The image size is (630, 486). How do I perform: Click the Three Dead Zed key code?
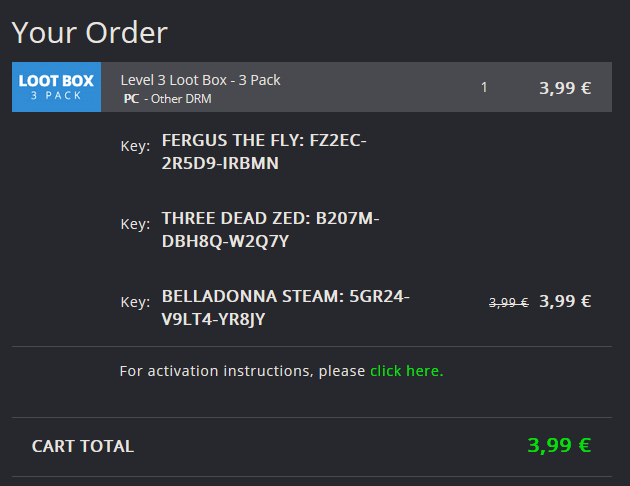pyautogui.click(x=270, y=230)
